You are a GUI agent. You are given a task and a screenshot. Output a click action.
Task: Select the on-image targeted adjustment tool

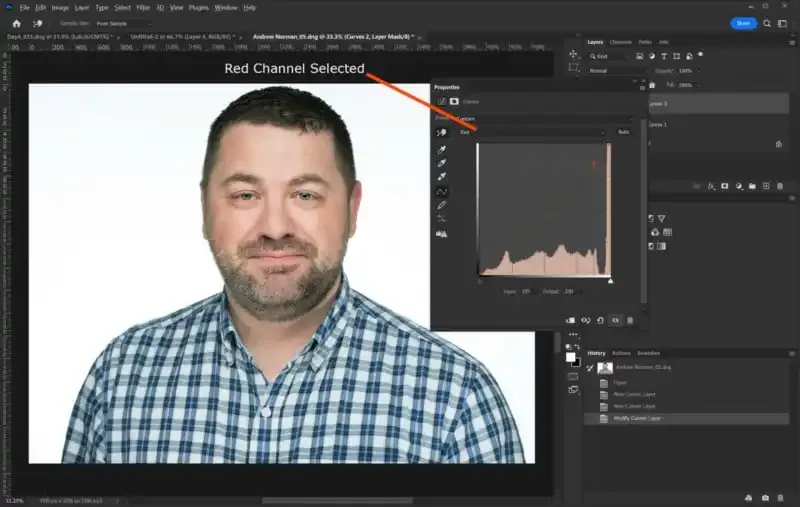tap(442, 133)
